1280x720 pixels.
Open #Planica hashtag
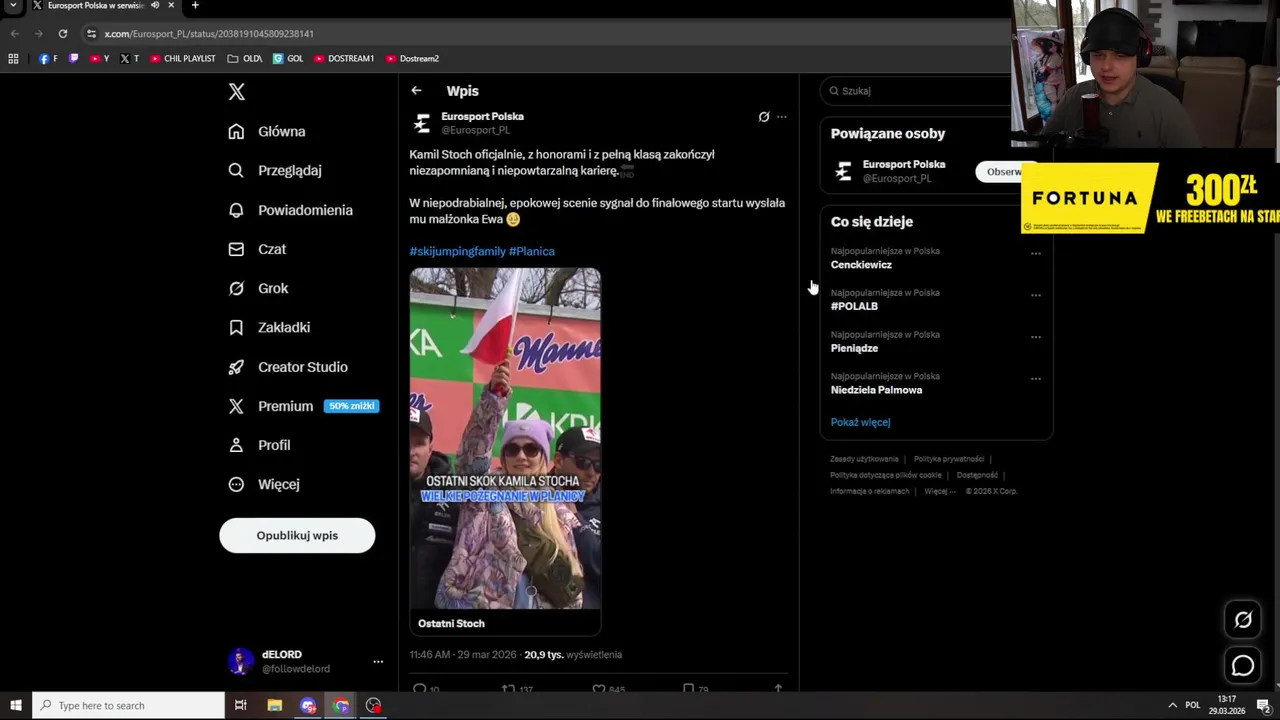click(x=532, y=251)
